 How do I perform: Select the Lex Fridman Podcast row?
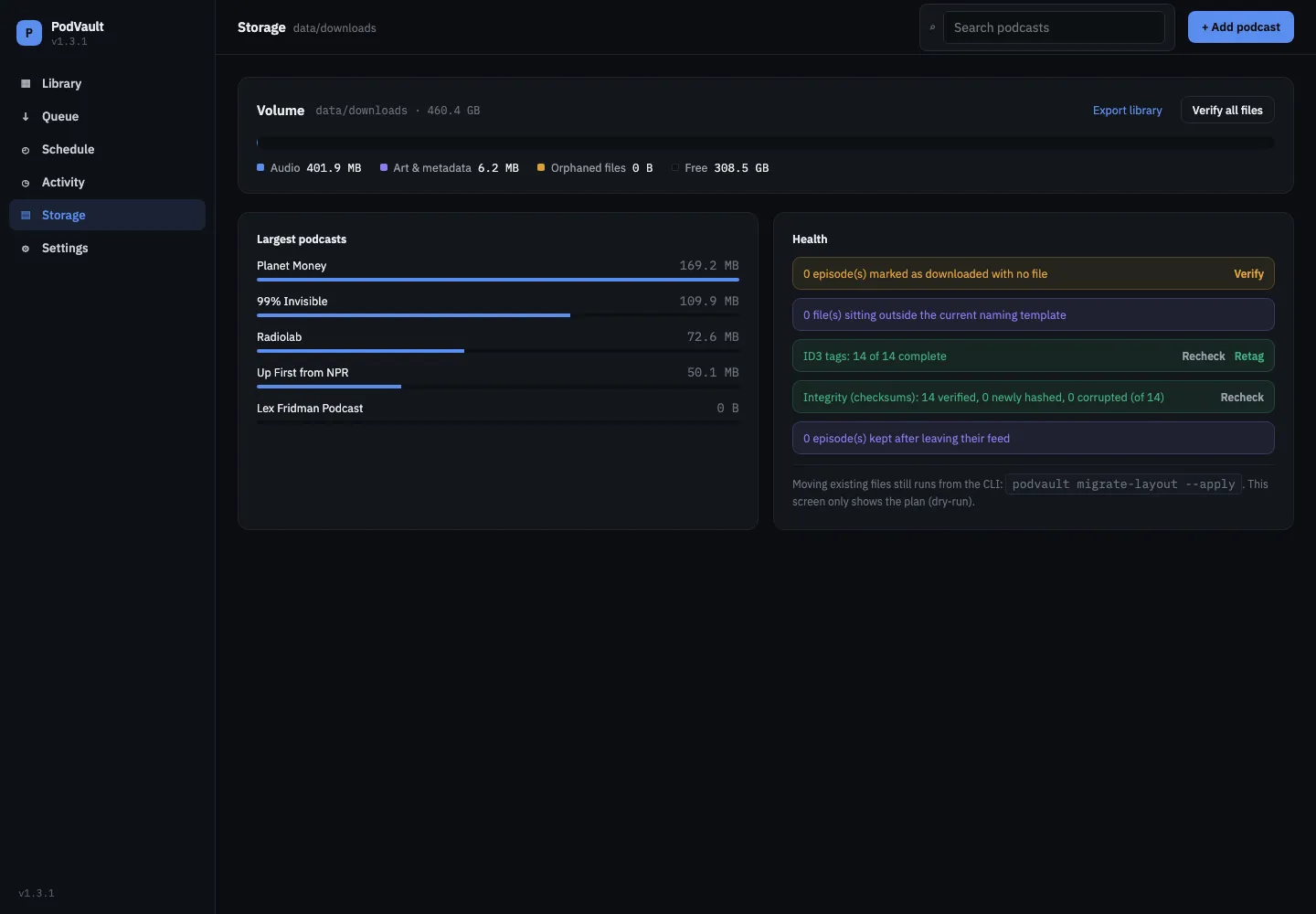tap(497, 413)
